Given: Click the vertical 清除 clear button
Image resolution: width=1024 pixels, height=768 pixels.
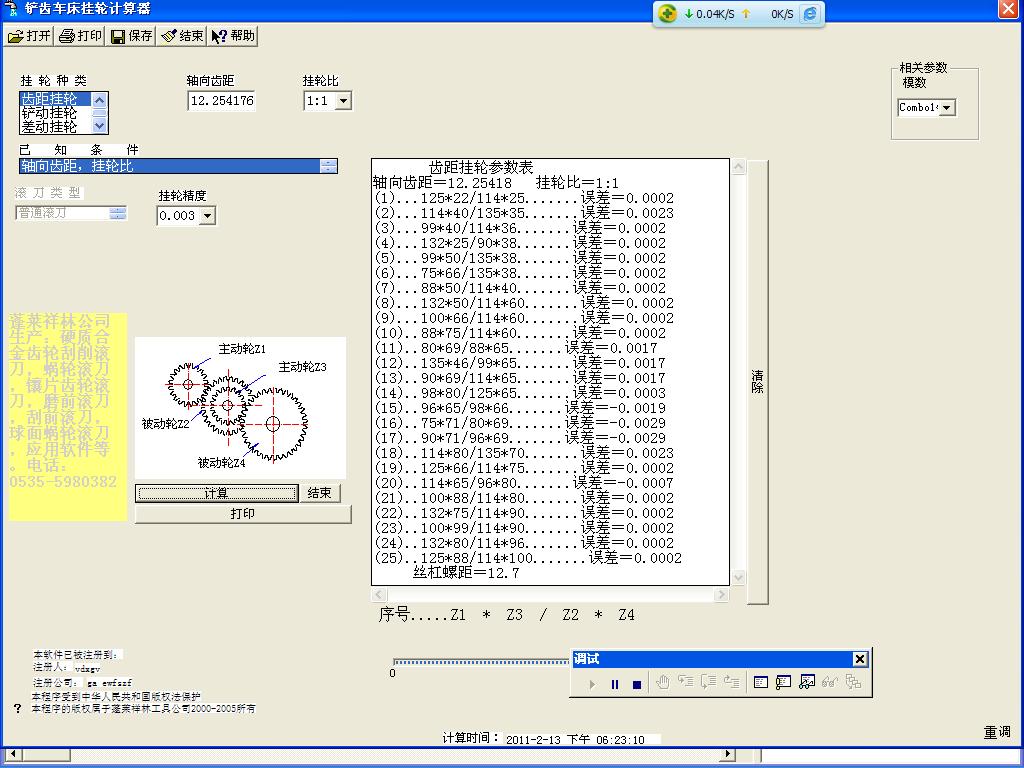Looking at the screenshot, I should point(758,382).
